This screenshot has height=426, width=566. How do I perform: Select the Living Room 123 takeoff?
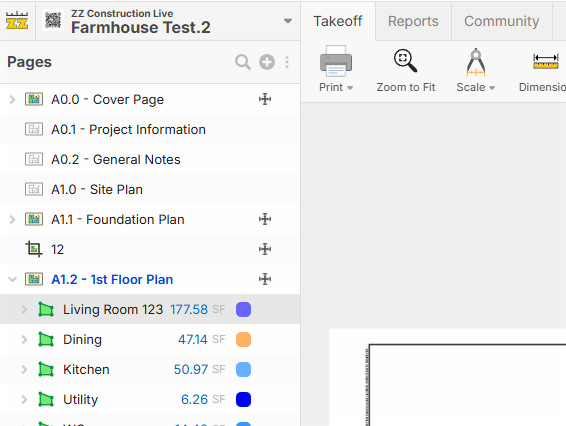coord(113,310)
